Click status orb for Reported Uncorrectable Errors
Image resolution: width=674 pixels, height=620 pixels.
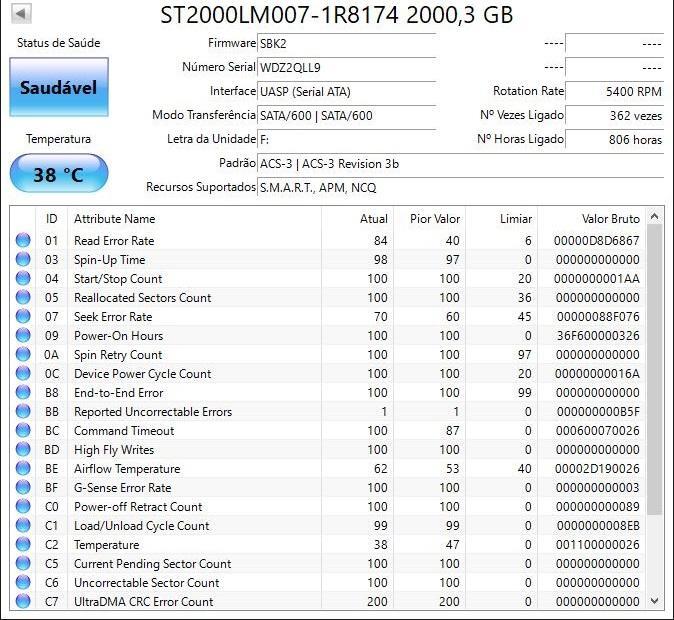pos(23,411)
